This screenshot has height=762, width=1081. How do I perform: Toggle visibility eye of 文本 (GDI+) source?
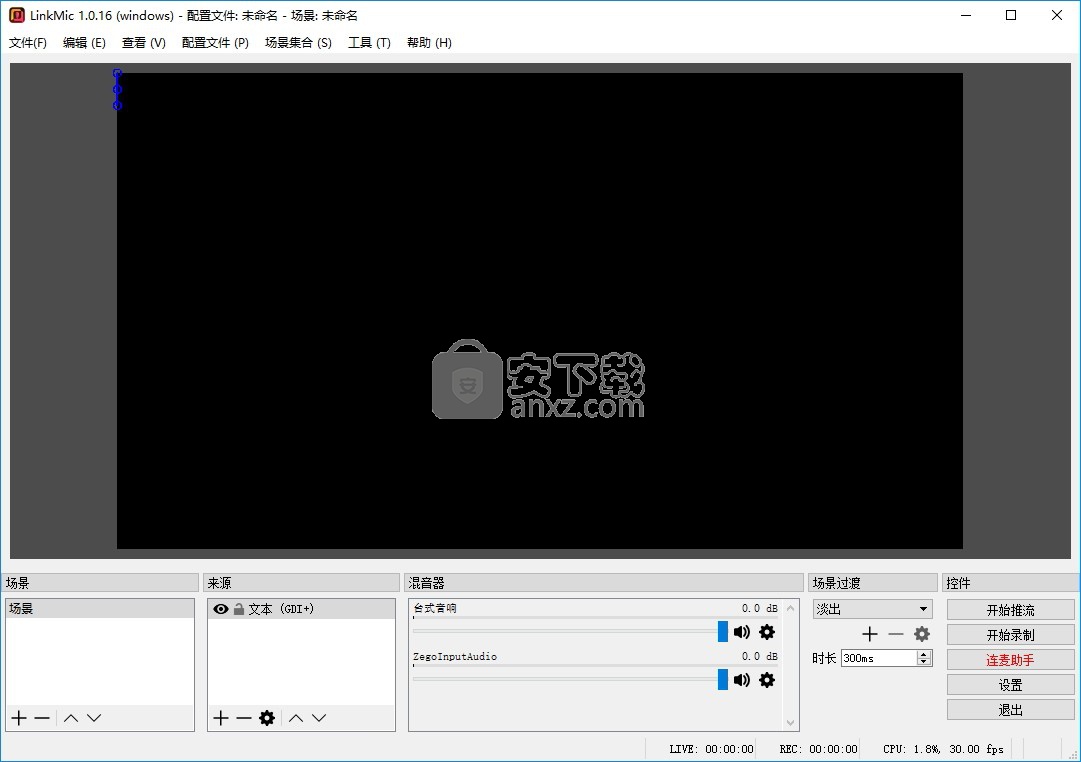[x=221, y=609]
